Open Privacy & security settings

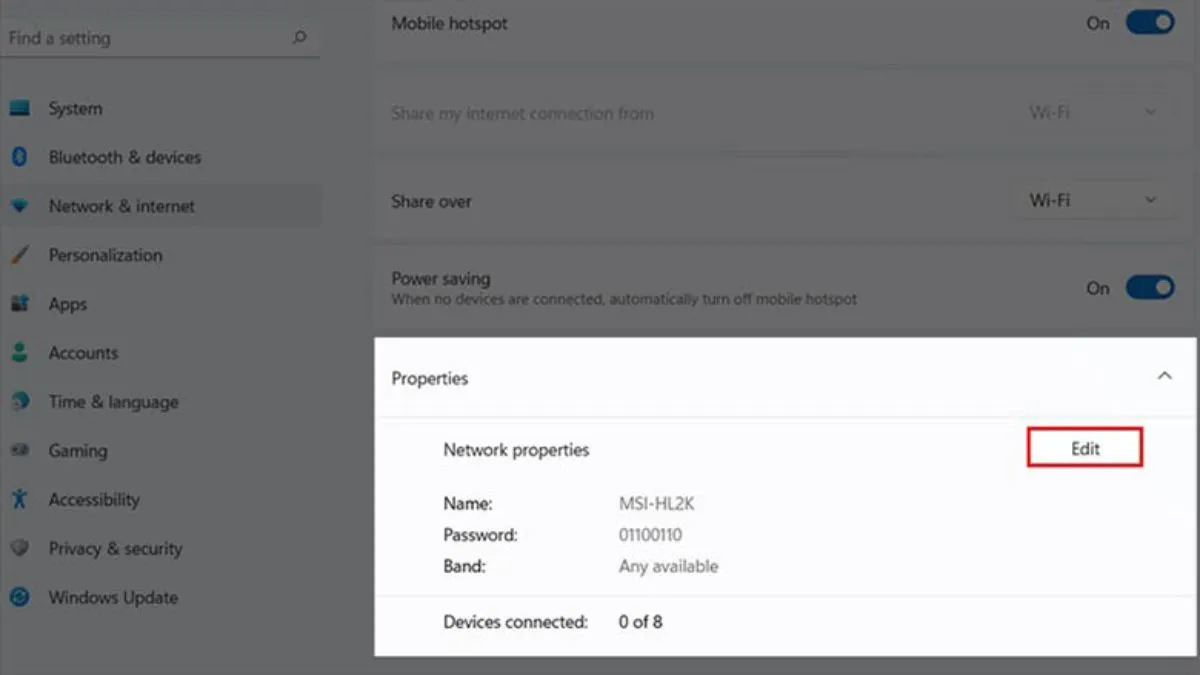[115, 548]
